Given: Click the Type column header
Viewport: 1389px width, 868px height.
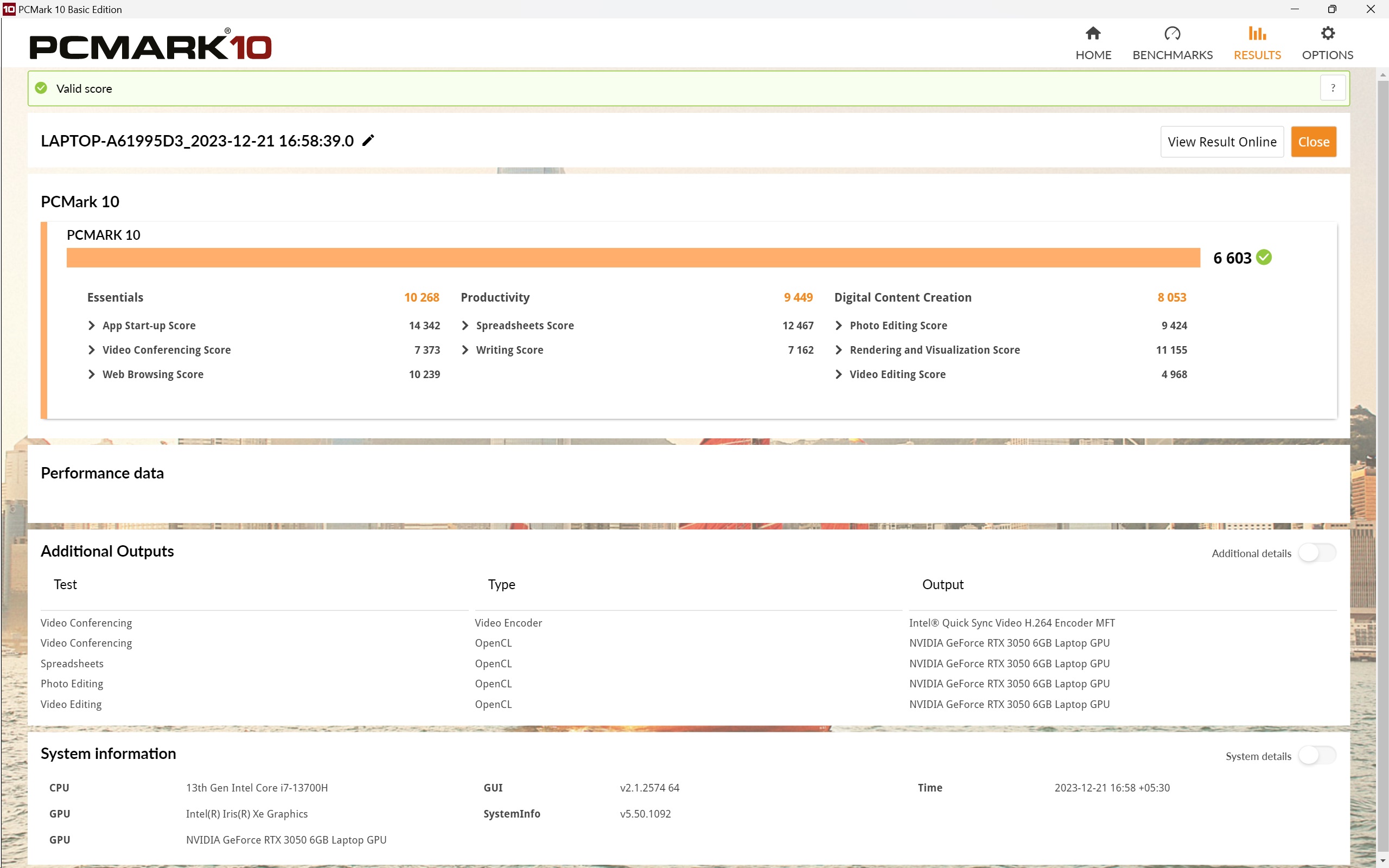Looking at the screenshot, I should click(x=501, y=584).
